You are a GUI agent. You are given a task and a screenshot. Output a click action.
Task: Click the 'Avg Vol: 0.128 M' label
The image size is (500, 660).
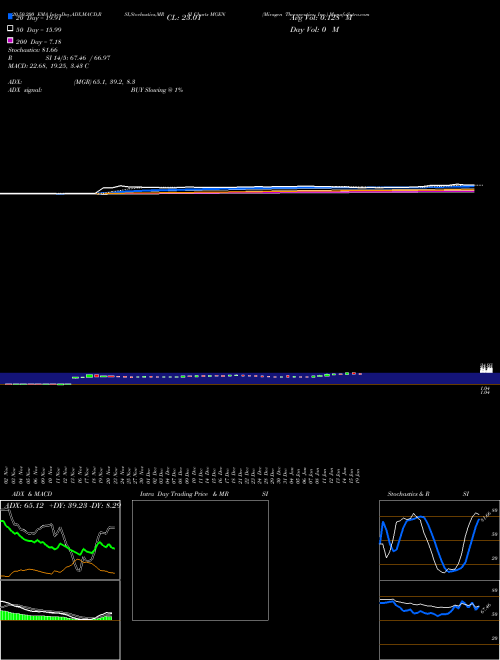pyautogui.click(x=321, y=18)
